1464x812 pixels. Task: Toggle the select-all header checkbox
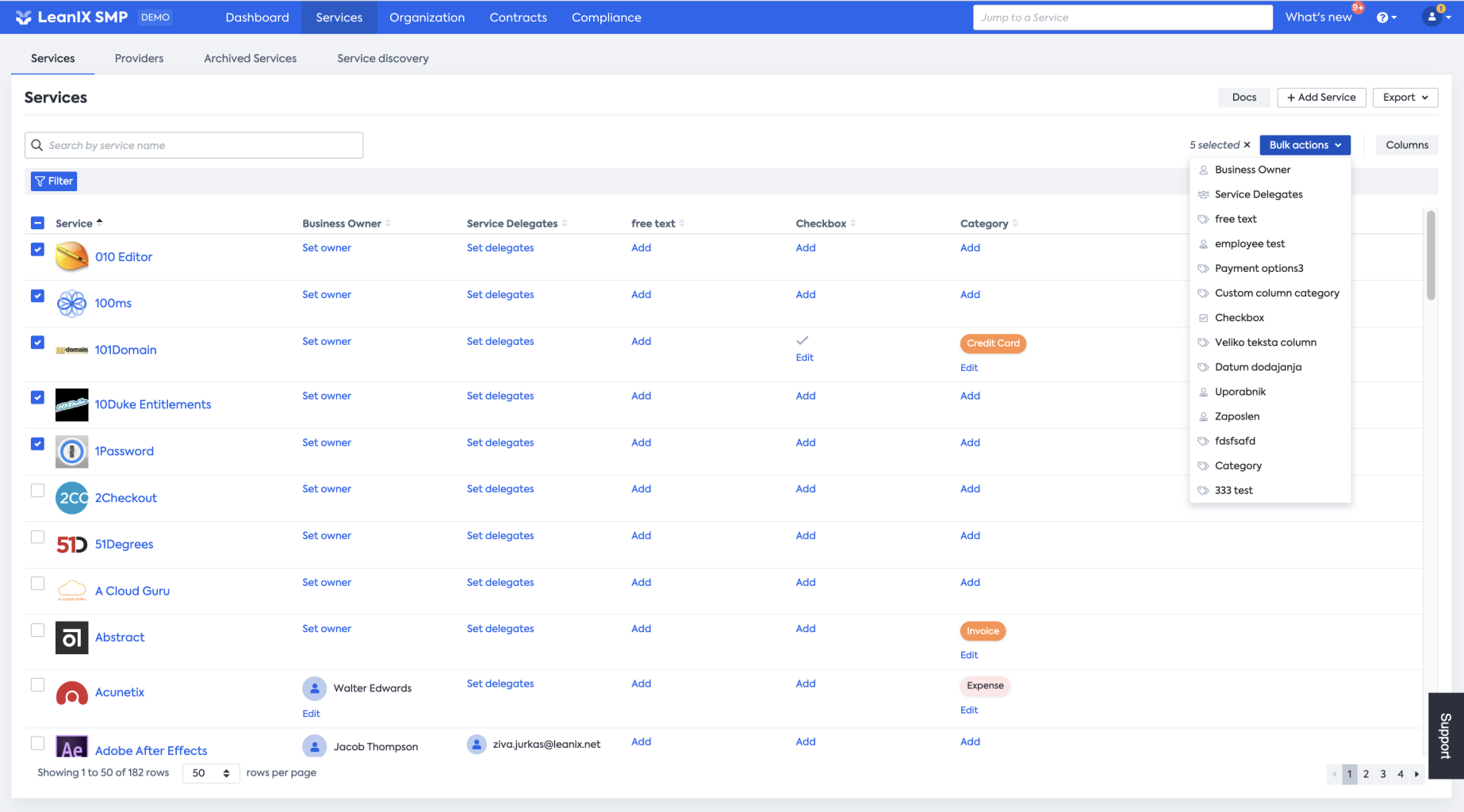[37, 223]
